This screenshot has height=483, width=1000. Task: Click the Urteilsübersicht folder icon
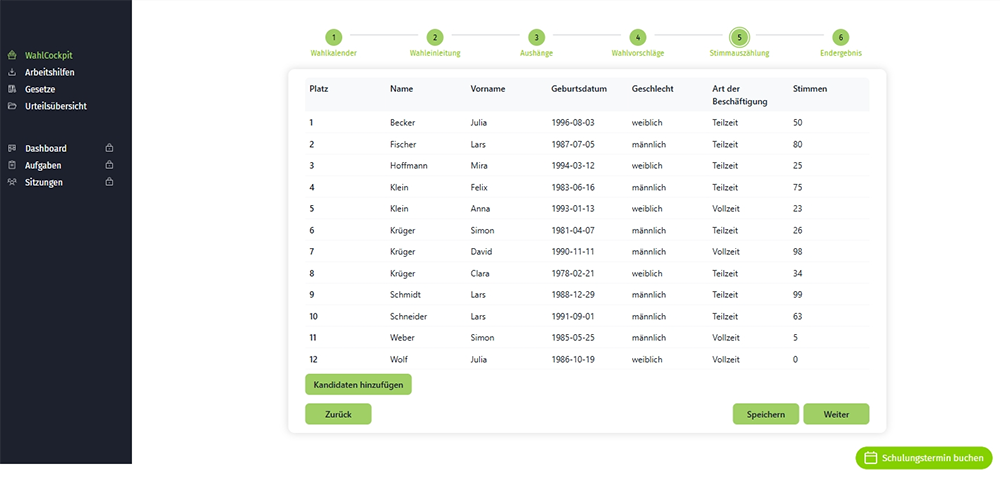pyautogui.click(x=12, y=106)
